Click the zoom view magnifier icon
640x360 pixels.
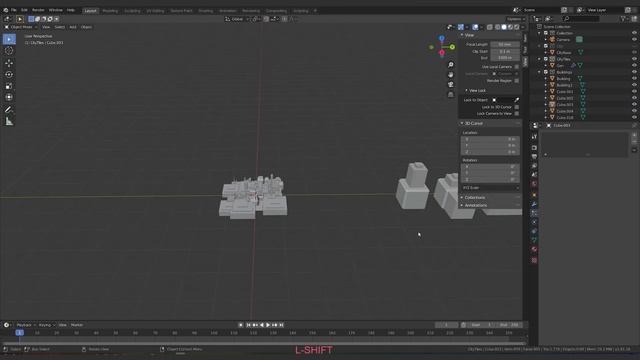pos(451,65)
